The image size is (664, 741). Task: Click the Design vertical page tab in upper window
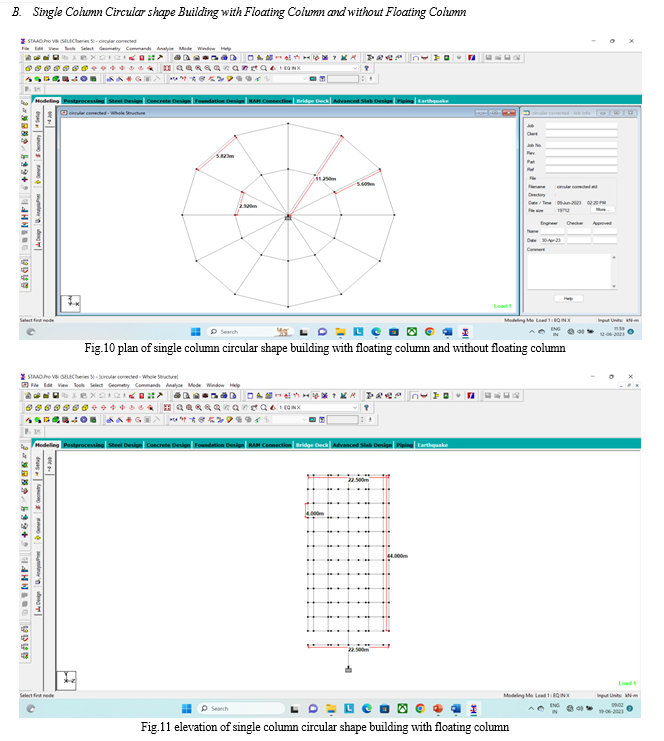[x=38, y=236]
